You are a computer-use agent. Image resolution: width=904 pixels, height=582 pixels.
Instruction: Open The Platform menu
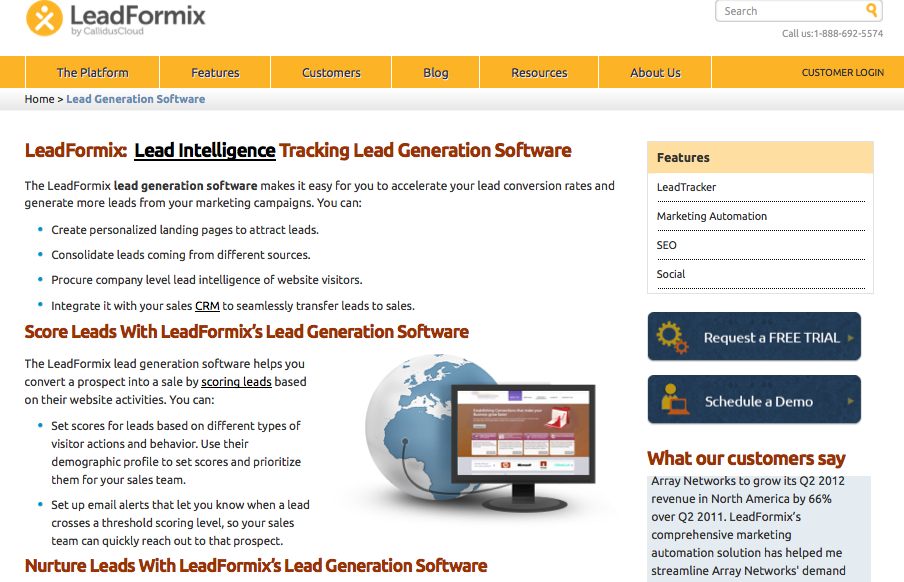pyautogui.click(x=92, y=73)
